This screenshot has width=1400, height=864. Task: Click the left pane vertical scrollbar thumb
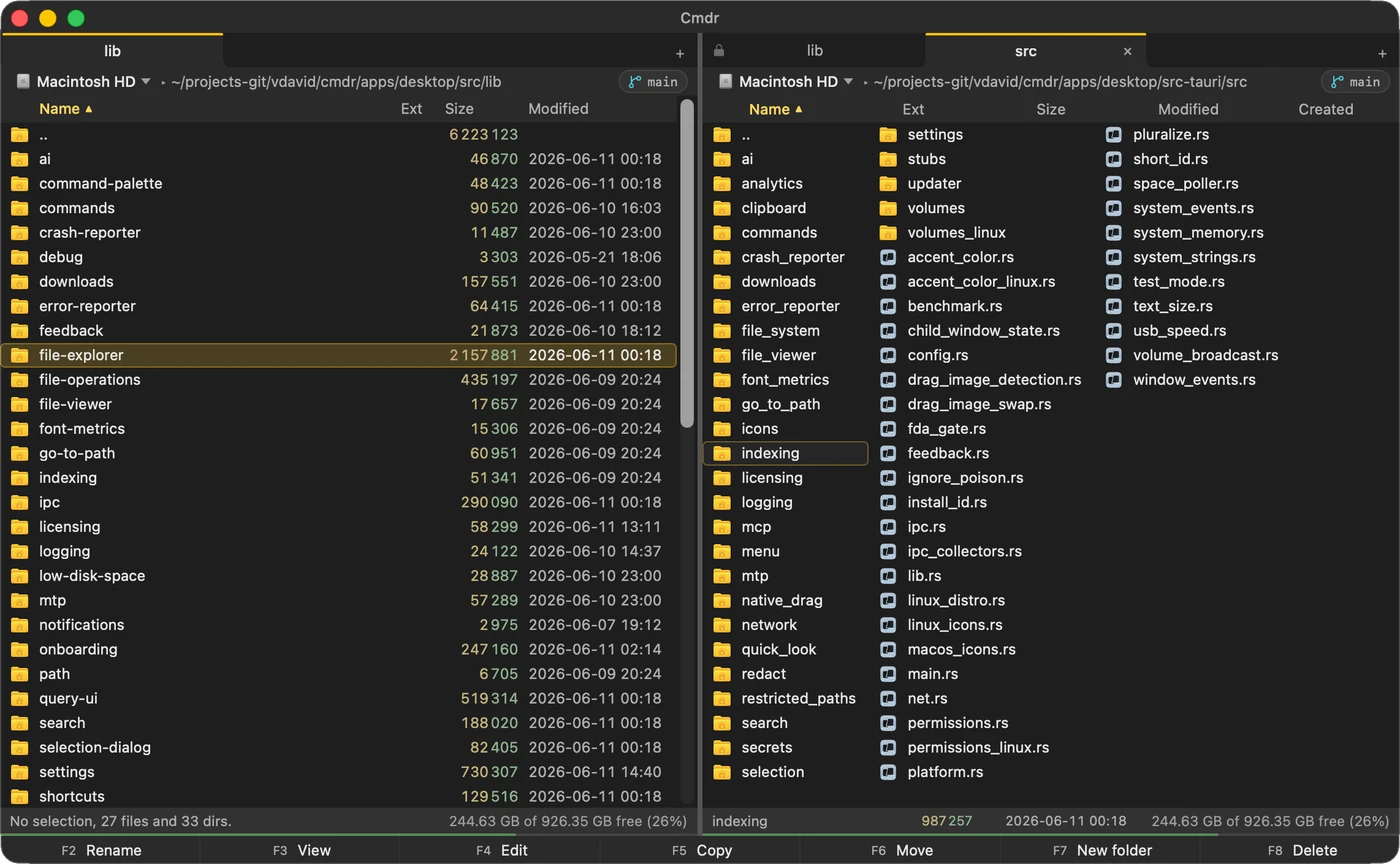pyautogui.click(x=687, y=263)
